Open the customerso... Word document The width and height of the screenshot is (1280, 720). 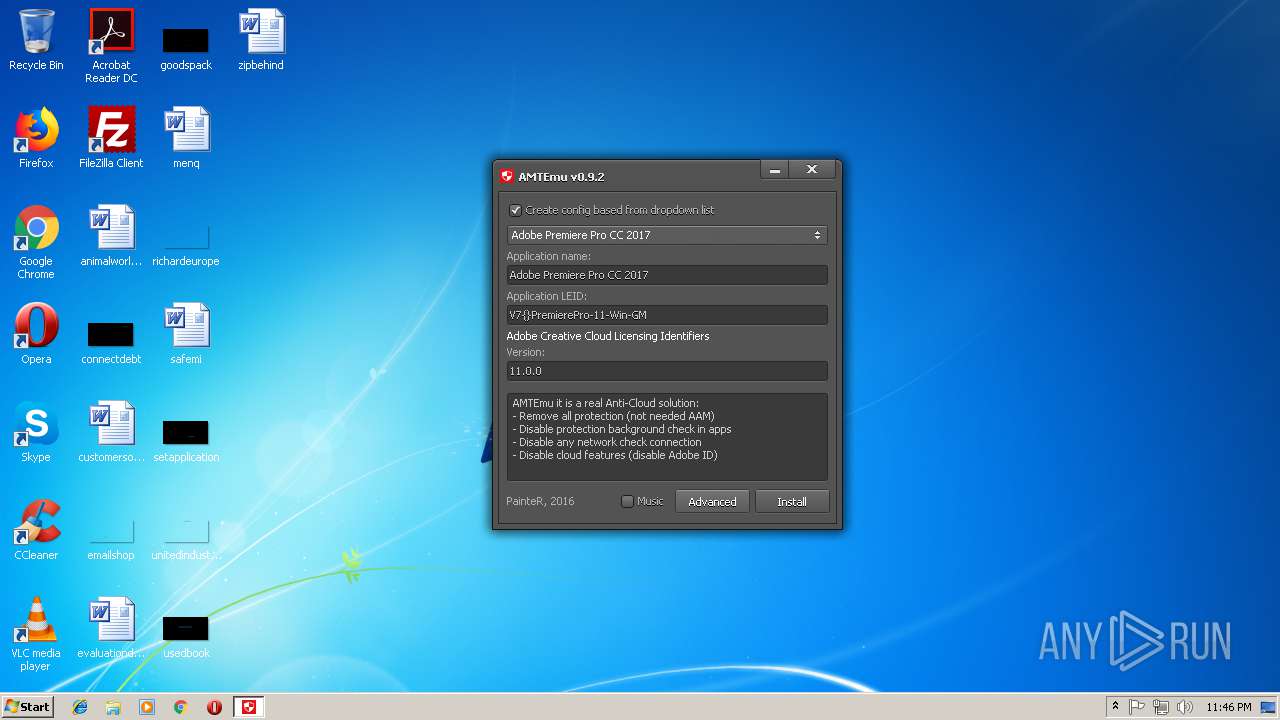click(111, 432)
